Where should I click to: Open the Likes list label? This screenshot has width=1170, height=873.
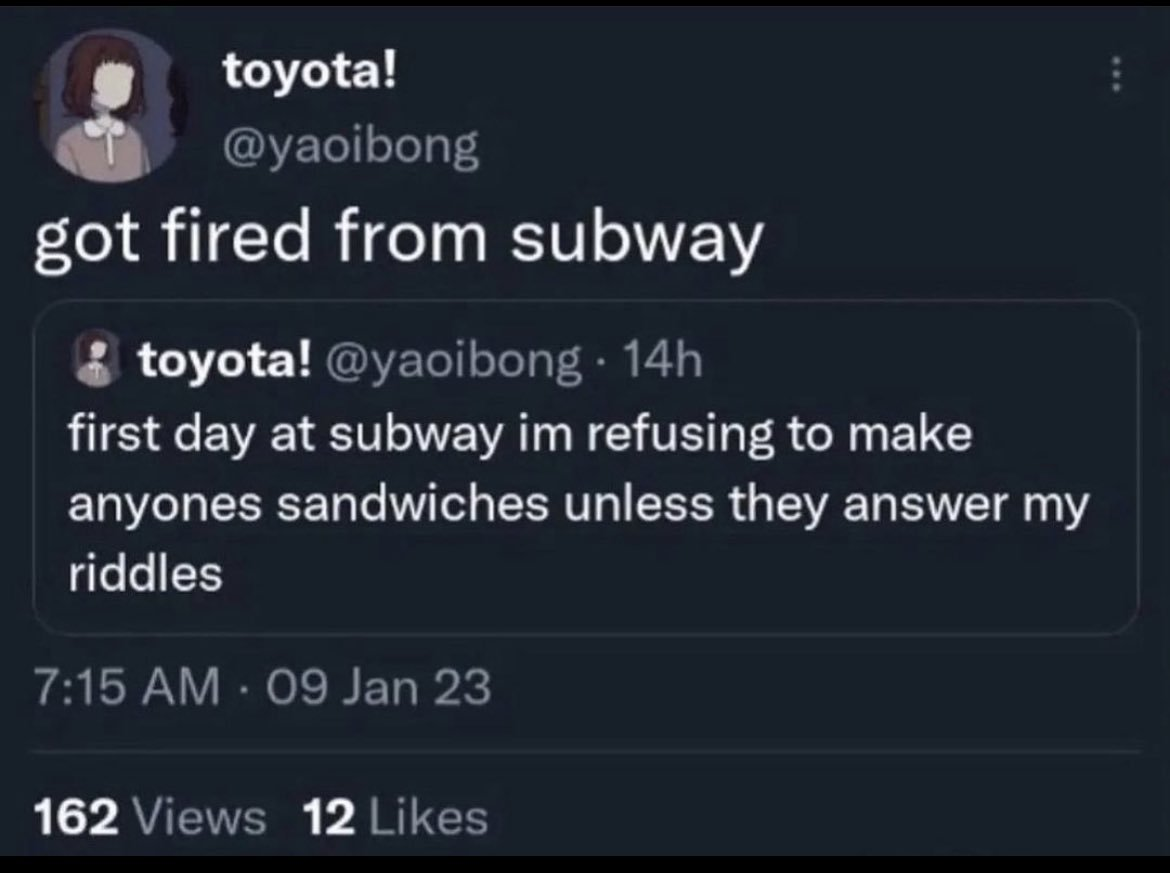click(x=428, y=819)
